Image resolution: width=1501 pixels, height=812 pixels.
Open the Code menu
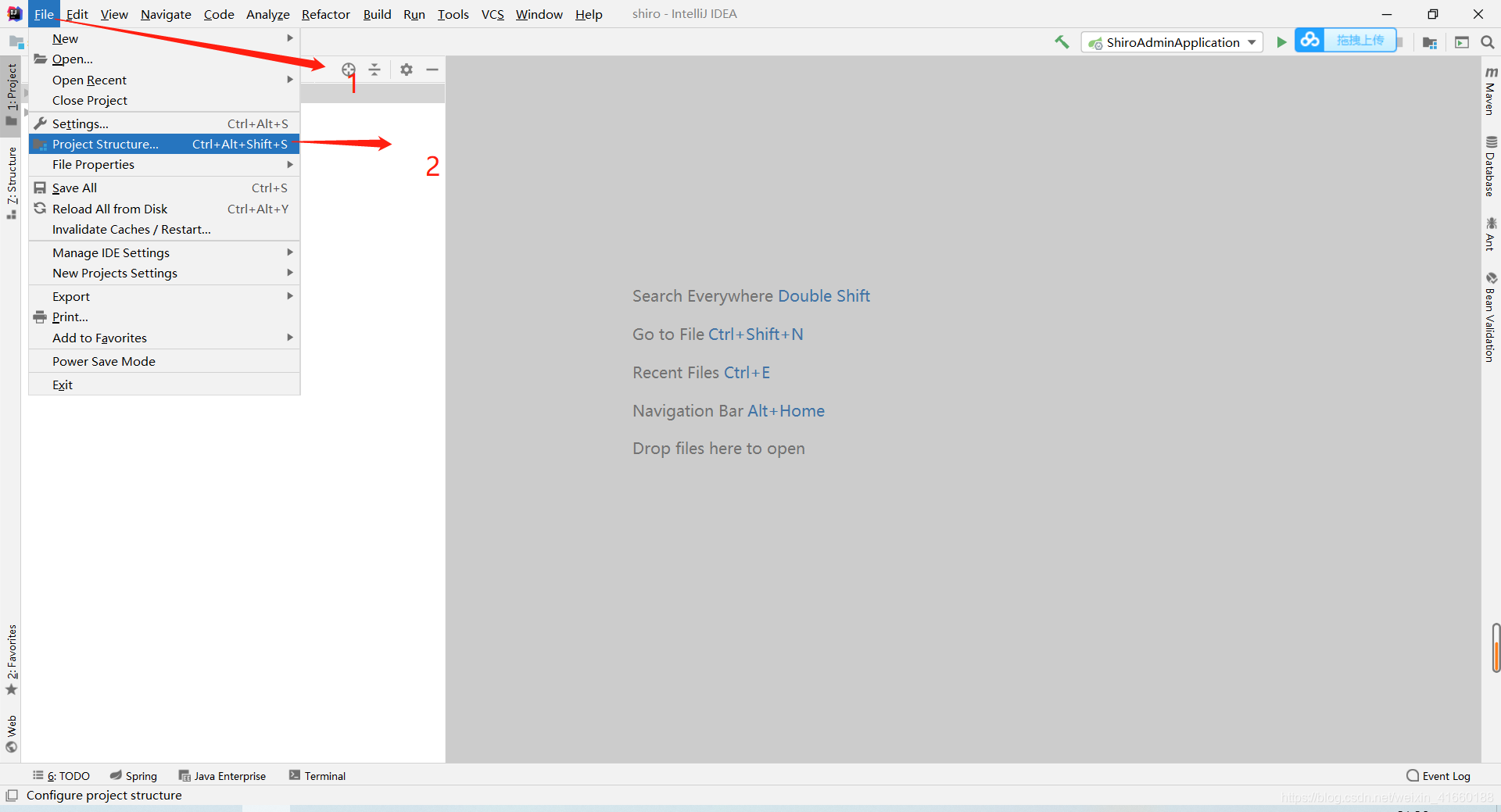(x=219, y=14)
